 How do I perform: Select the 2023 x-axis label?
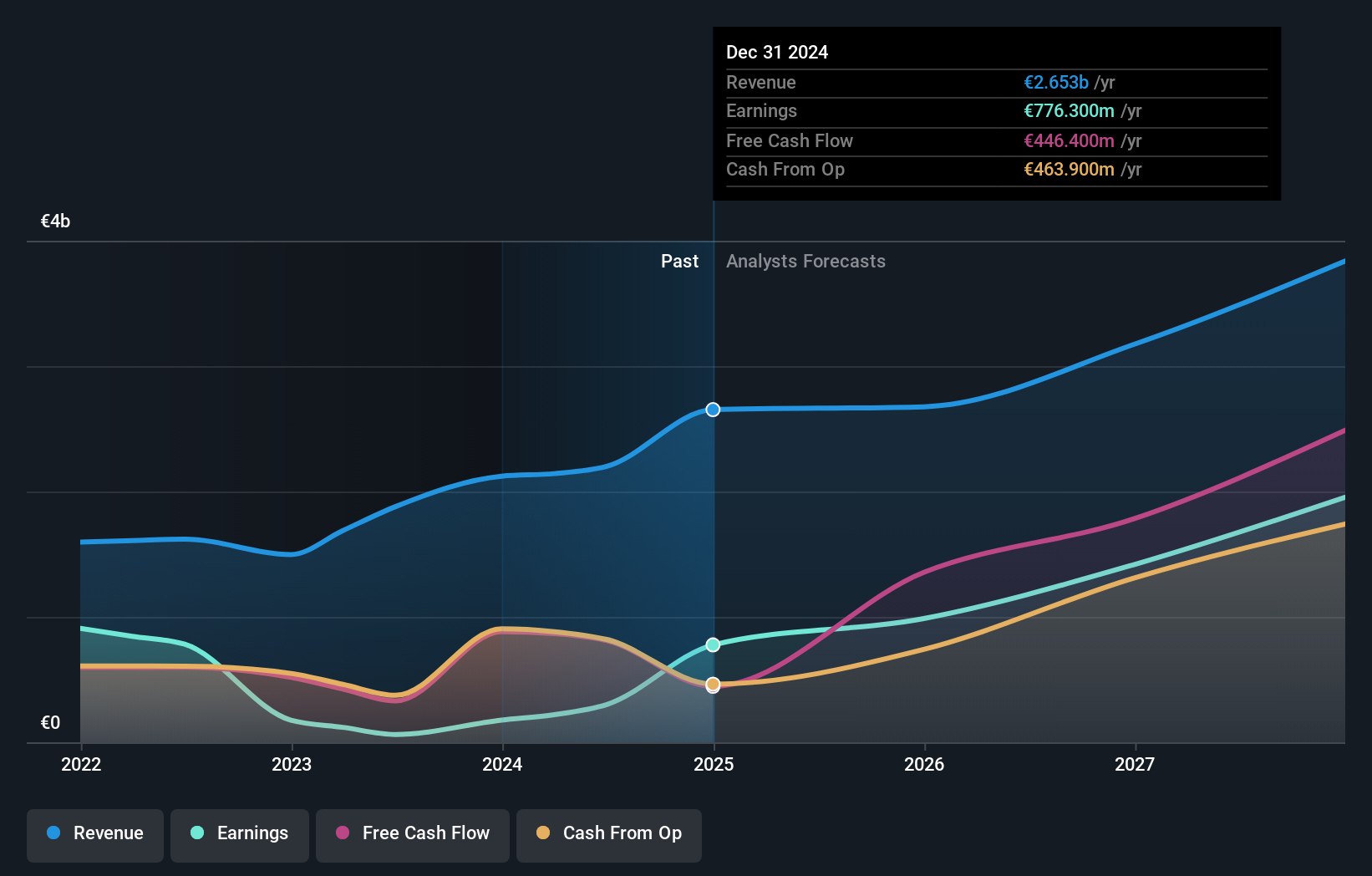point(292,764)
